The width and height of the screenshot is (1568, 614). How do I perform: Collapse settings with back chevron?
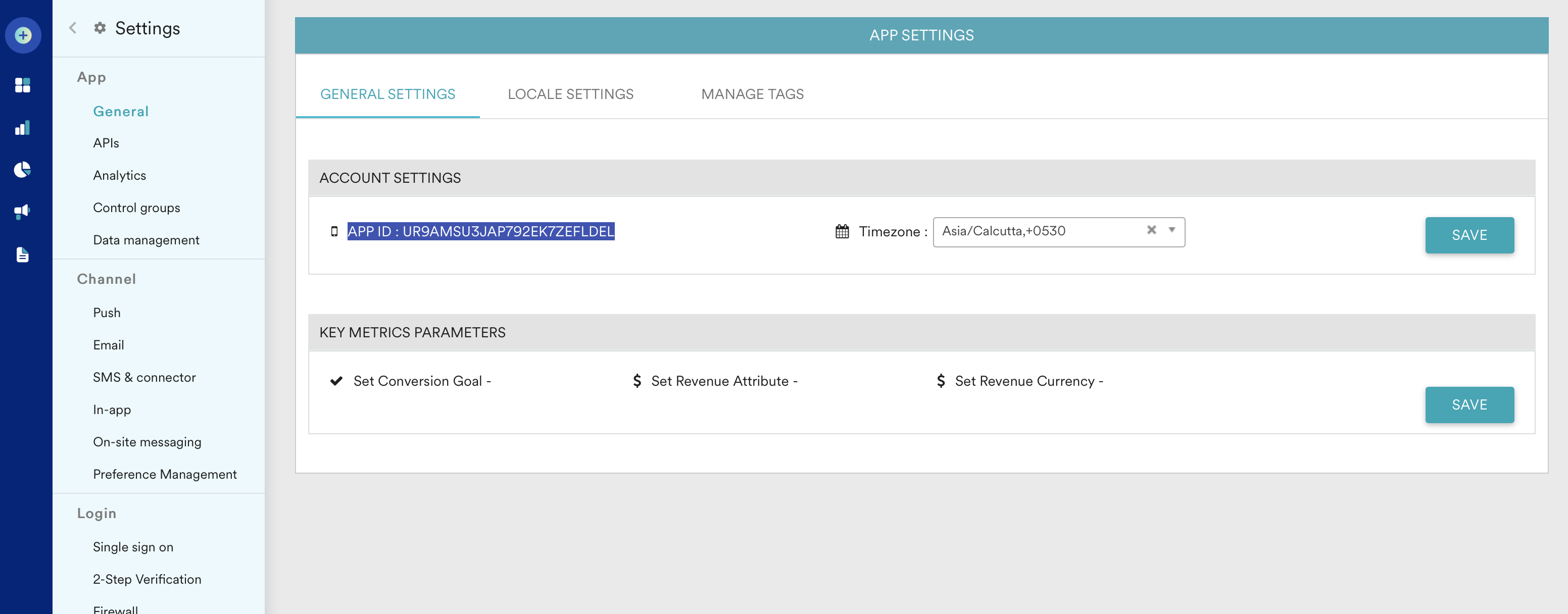click(x=73, y=28)
